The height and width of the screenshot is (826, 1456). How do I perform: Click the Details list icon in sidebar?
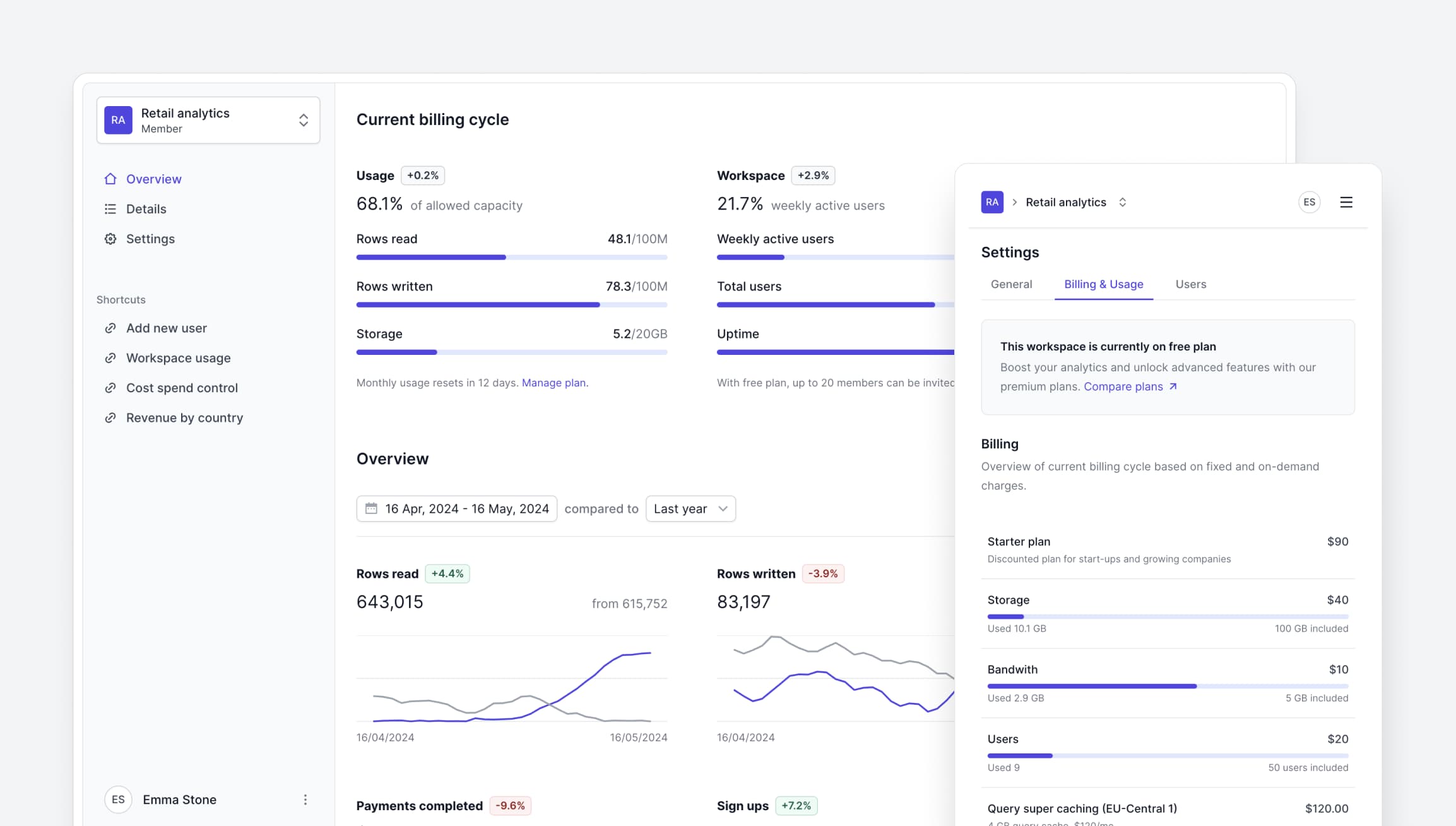pyautogui.click(x=110, y=208)
